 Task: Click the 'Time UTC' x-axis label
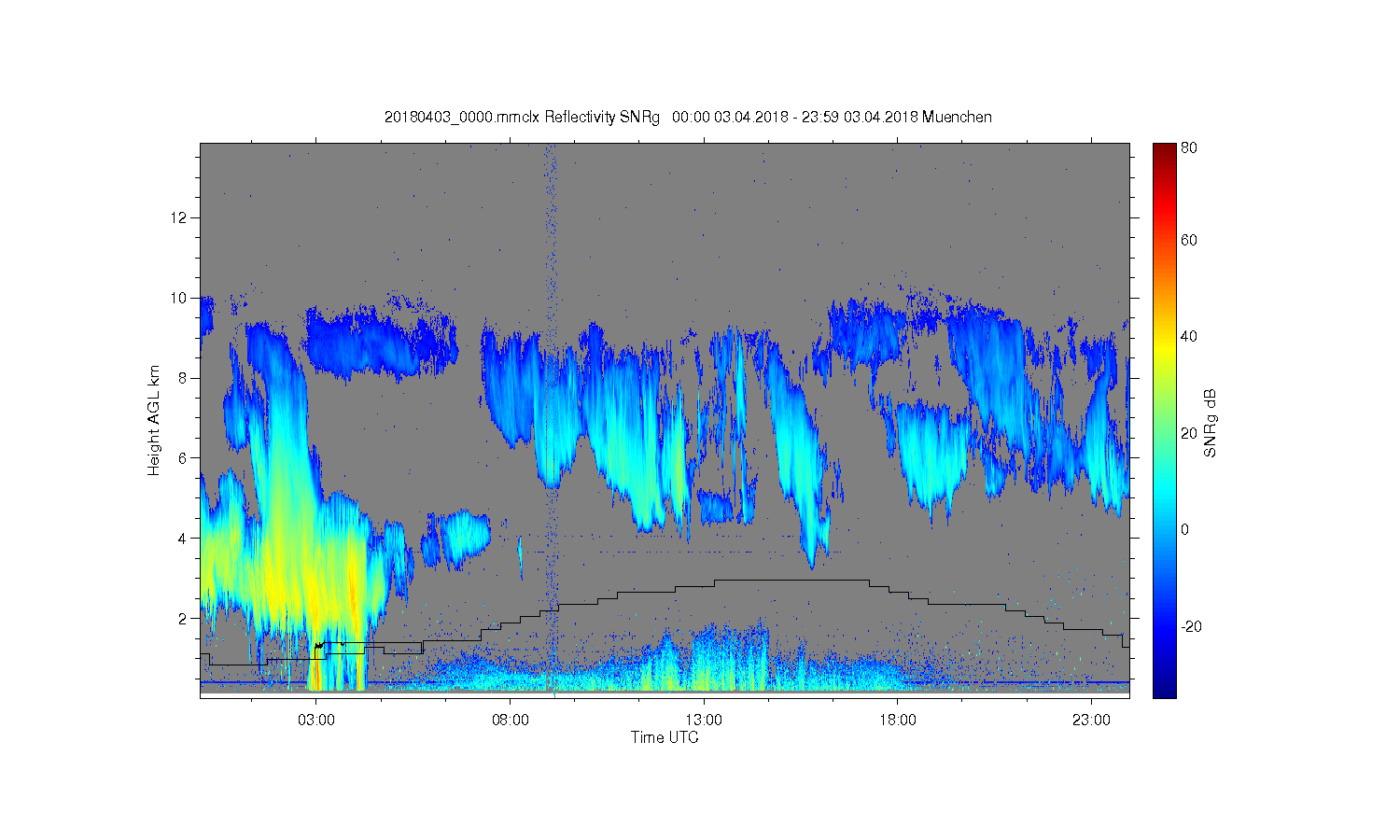coord(665,737)
